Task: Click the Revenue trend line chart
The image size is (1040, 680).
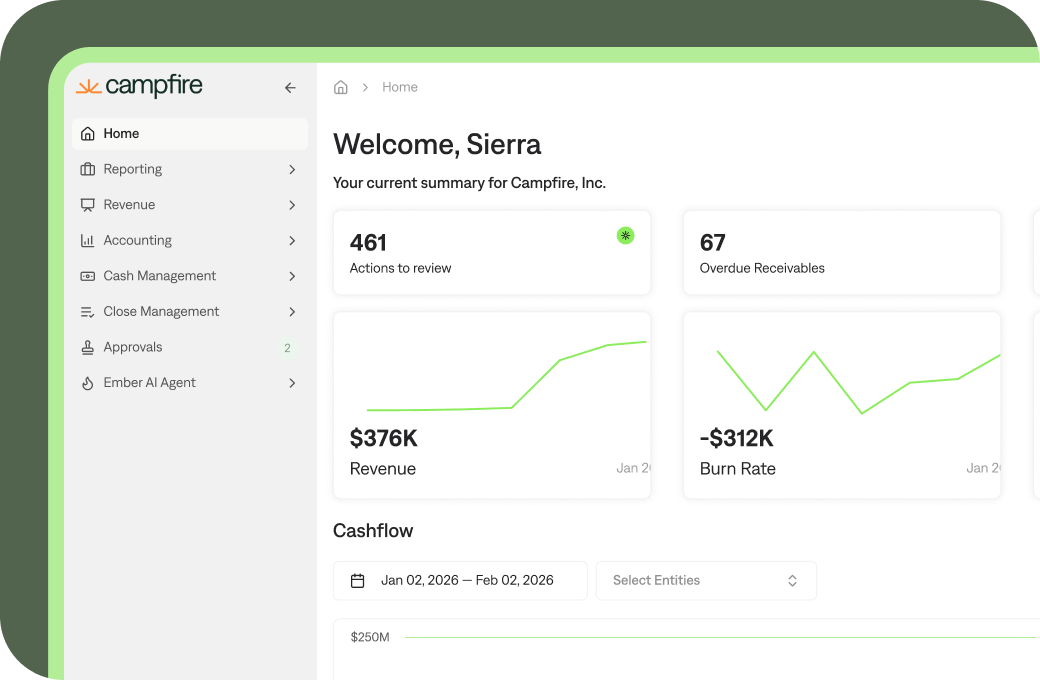Action: pos(507,376)
